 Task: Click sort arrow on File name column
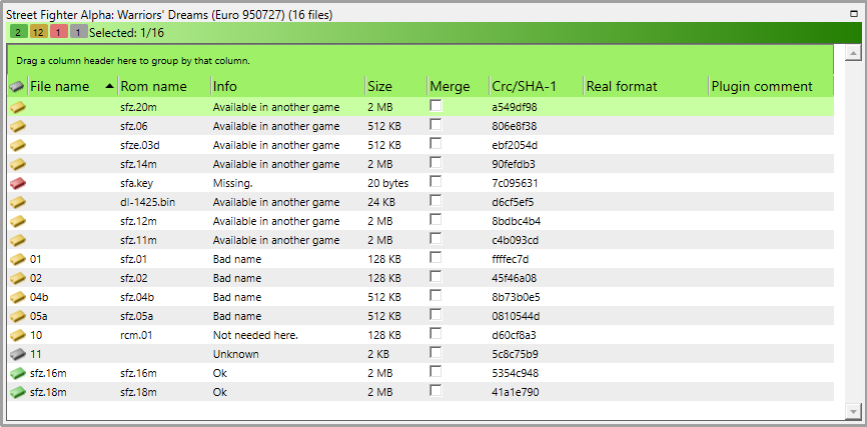(x=109, y=87)
